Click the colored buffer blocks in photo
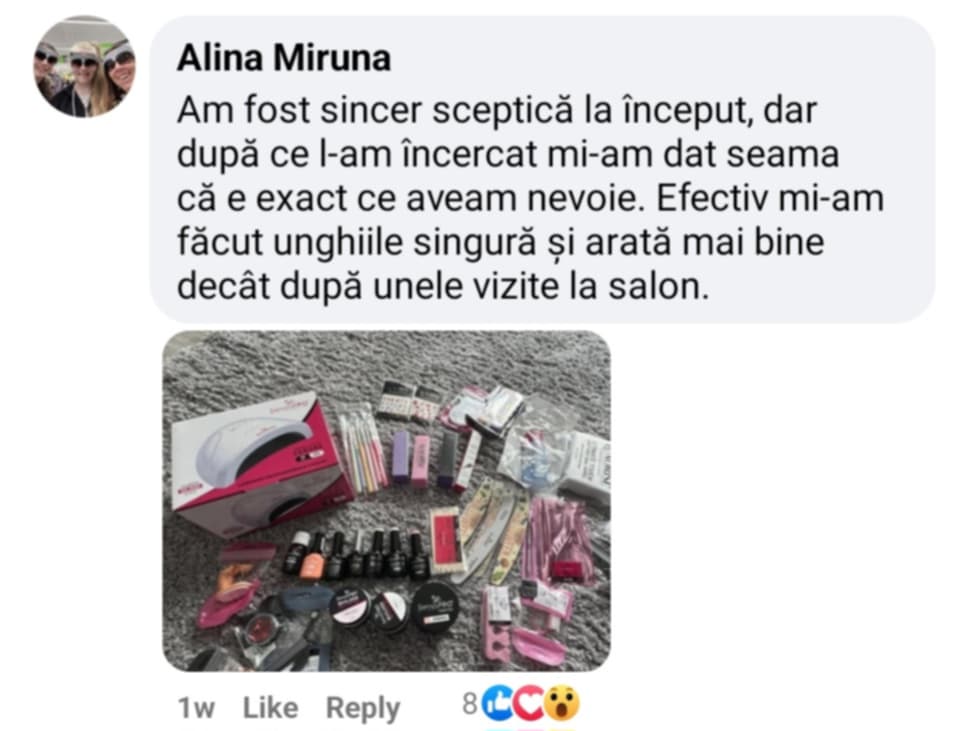 (425, 458)
